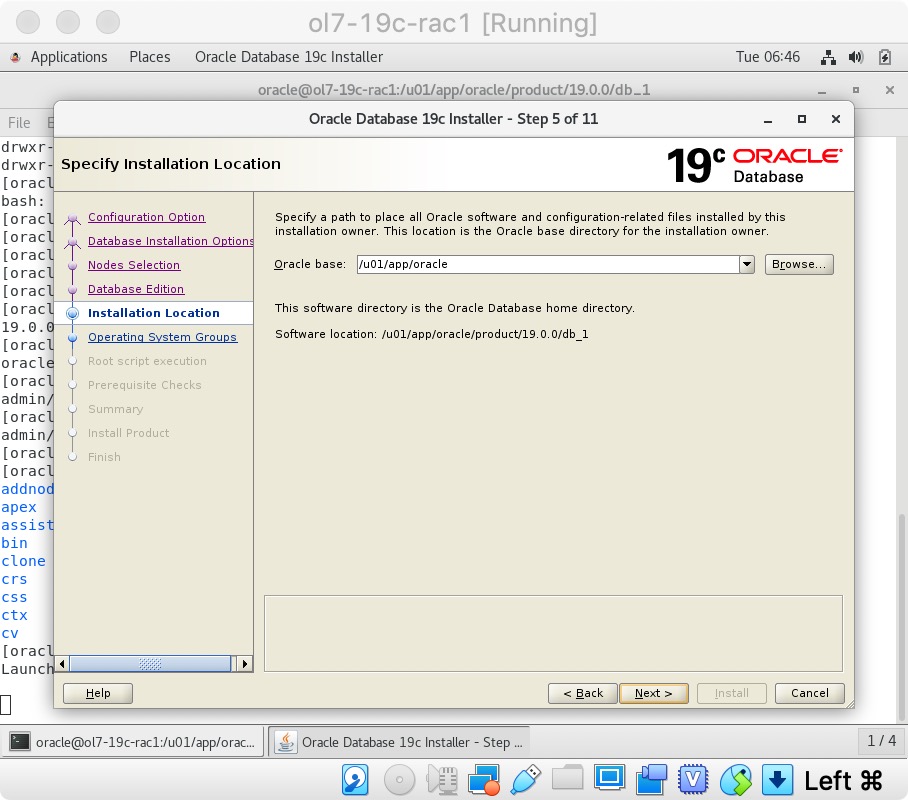Click the VirtualBox mouse integration icon
This screenshot has height=800, width=908.
pos(735,780)
